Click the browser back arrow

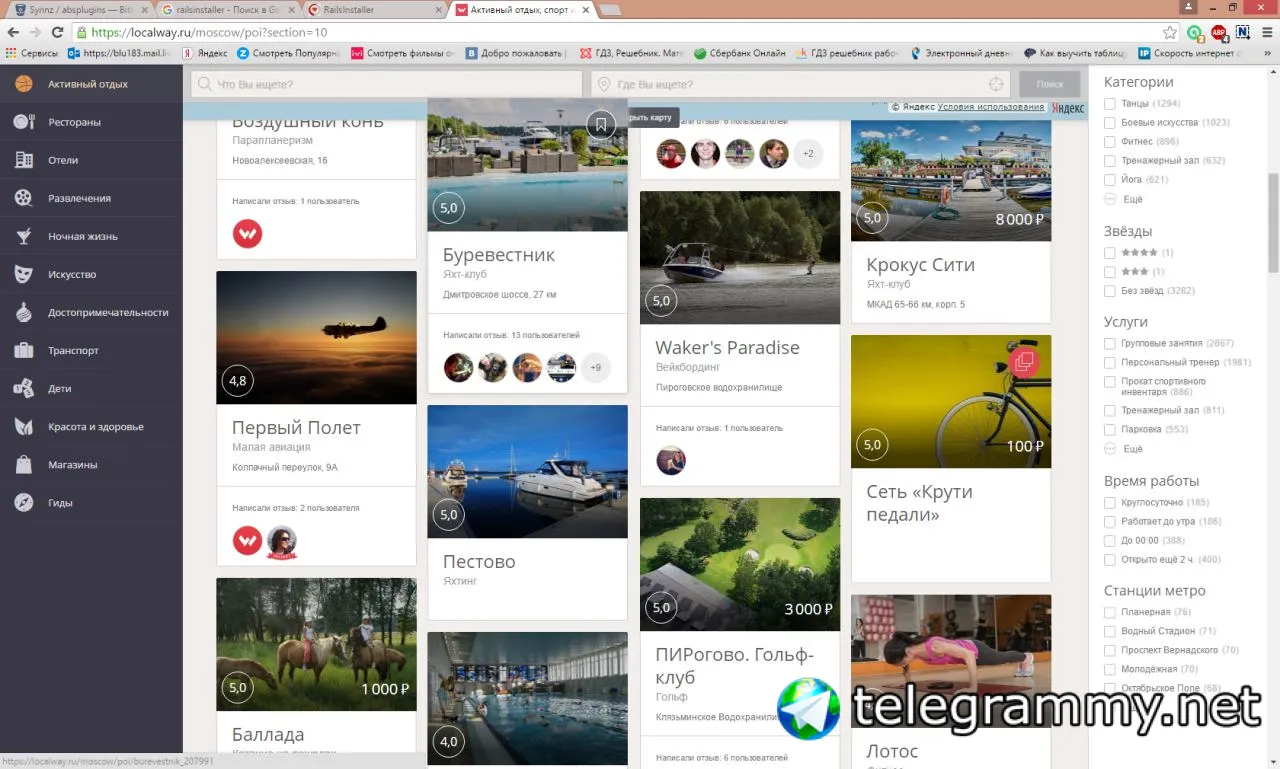point(15,32)
